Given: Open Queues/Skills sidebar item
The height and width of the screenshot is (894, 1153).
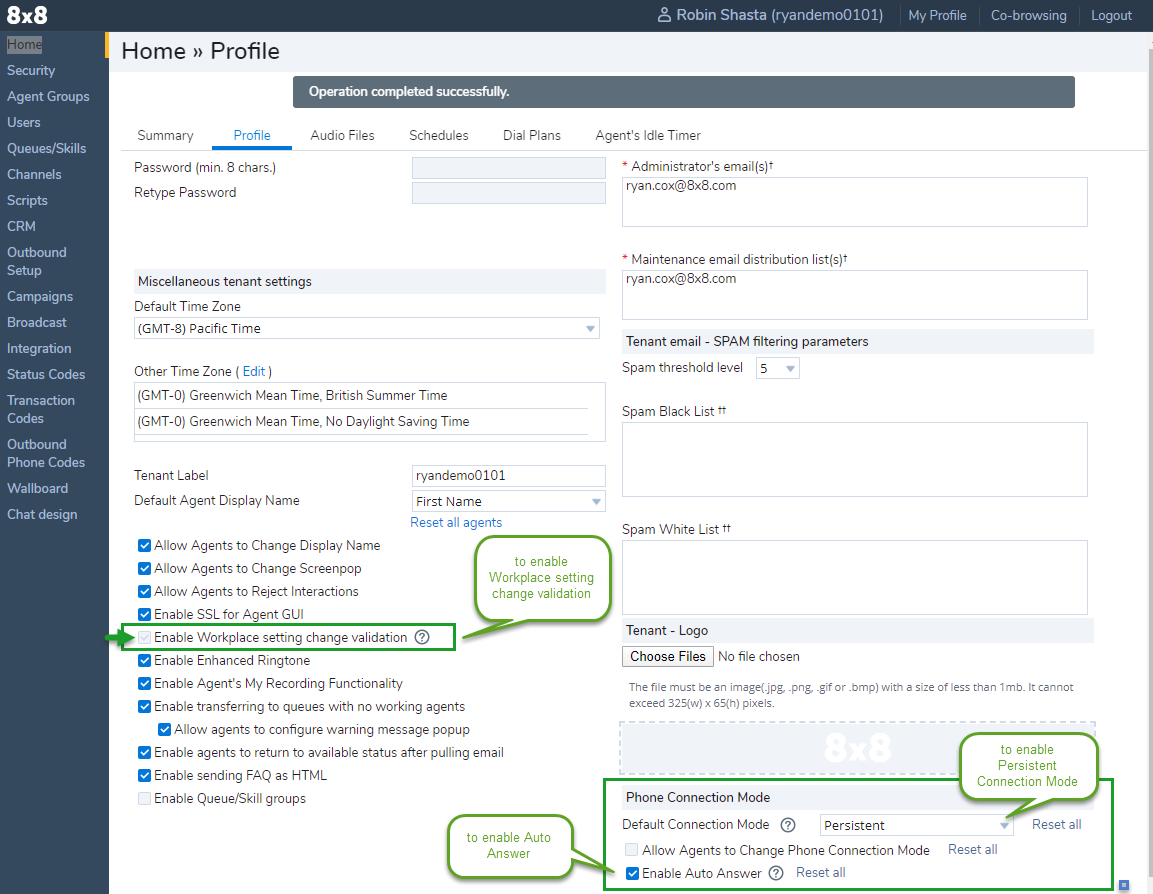Looking at the screenshot, I should click(46, 149).
